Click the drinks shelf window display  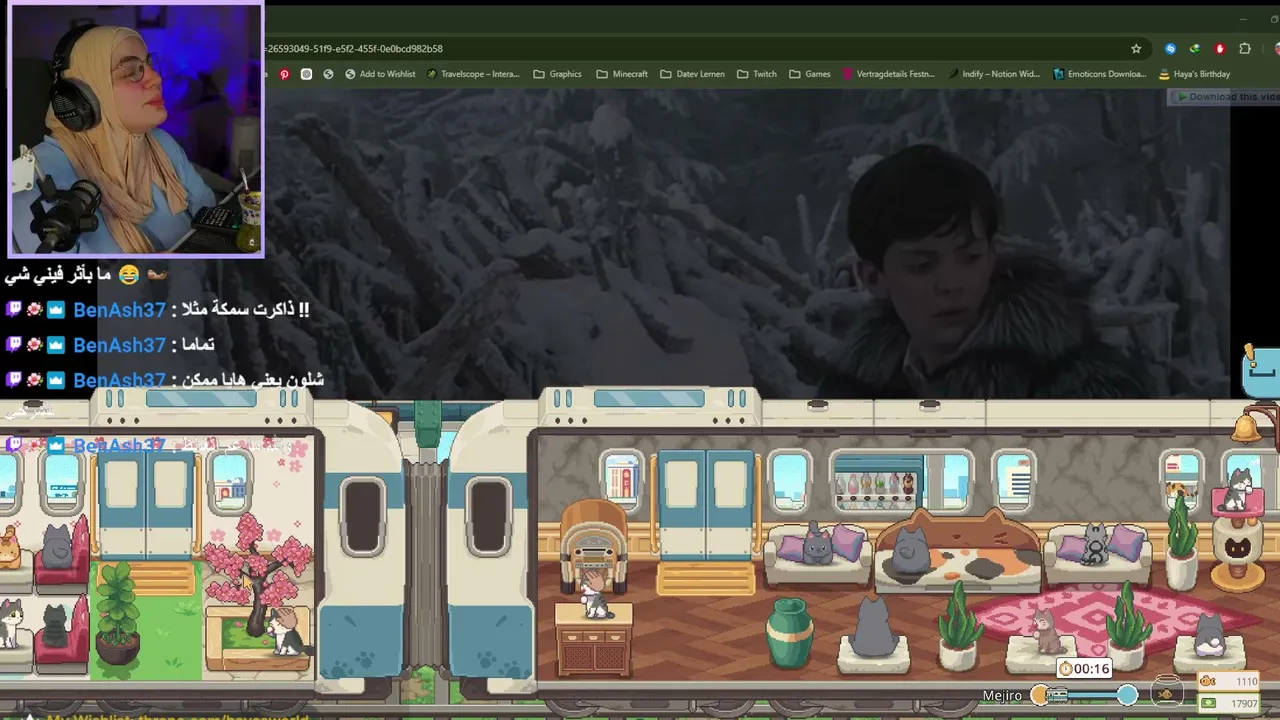coord(877,484)
